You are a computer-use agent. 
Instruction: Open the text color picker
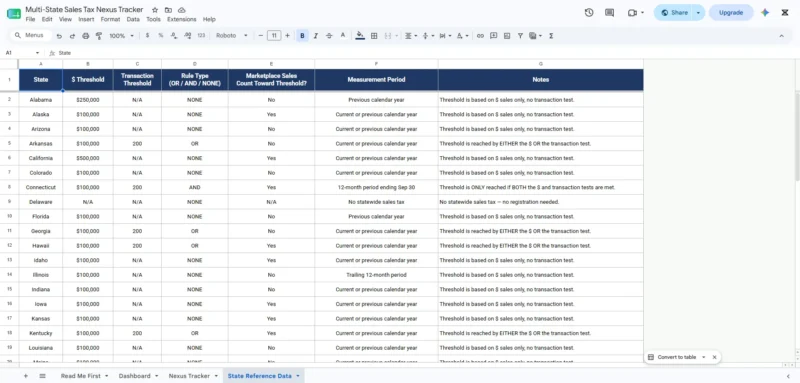pyautogui.click(x=343, y=36)
